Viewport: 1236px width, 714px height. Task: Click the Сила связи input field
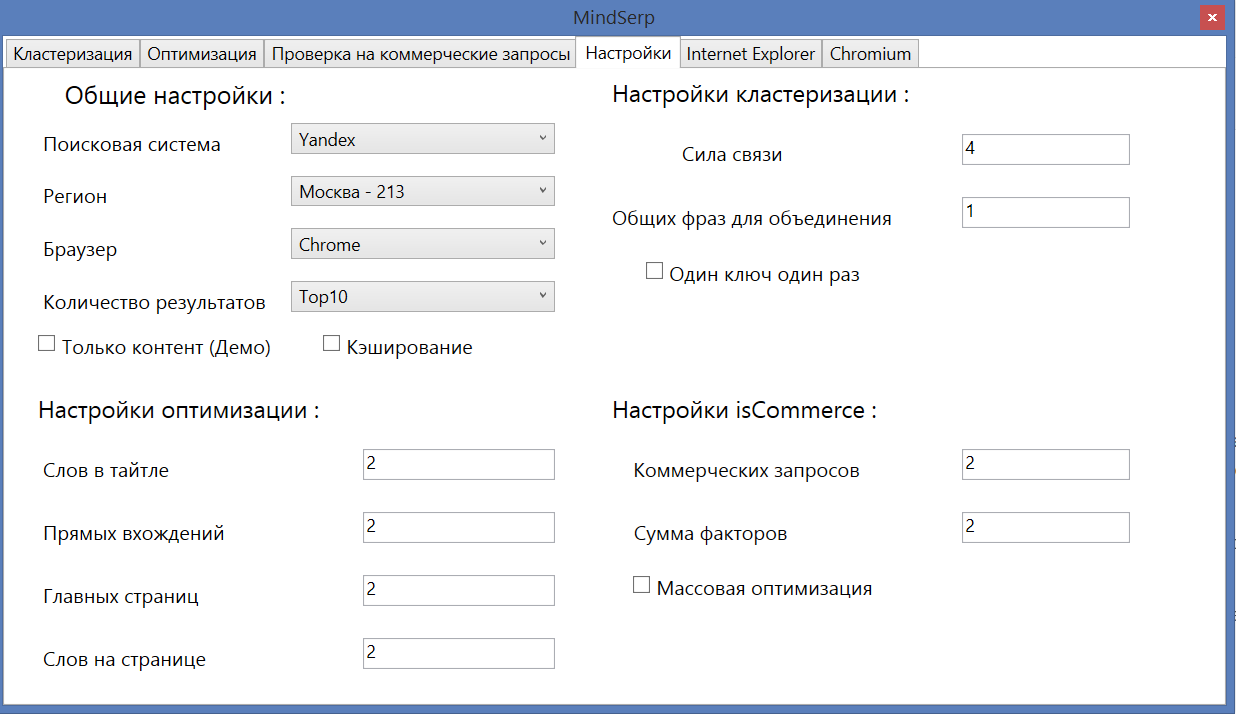tap(1045, 150)
